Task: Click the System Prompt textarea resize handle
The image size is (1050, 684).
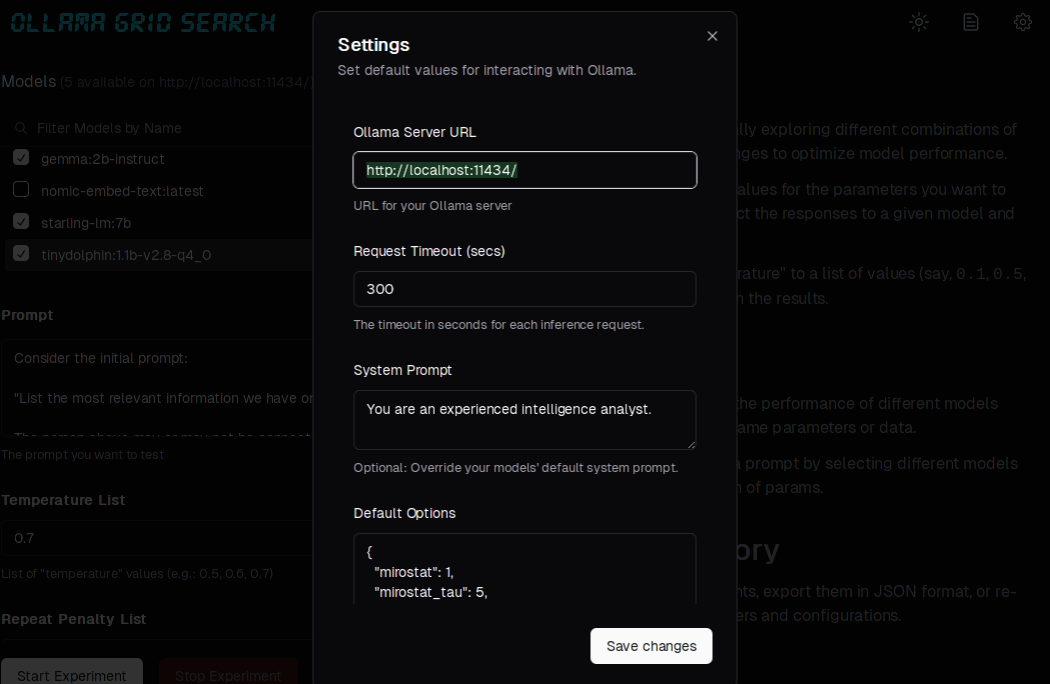Action: point(691,444)
